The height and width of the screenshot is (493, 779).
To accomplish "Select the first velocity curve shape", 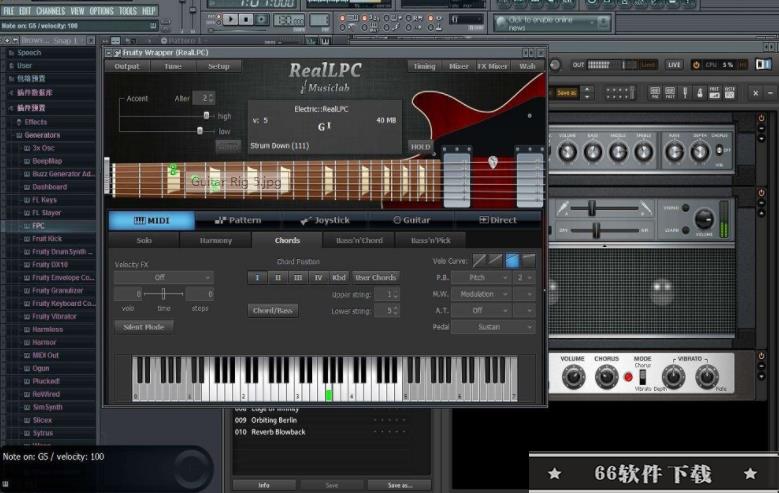I will (x=479, y=260).
